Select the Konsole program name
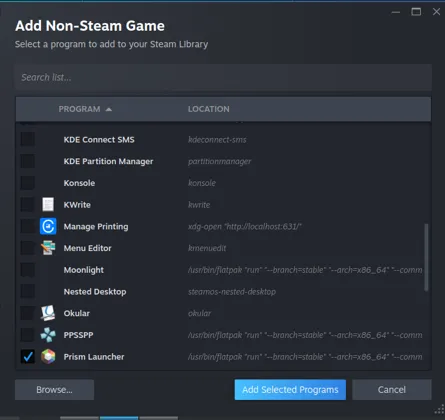Viewport: 445px width, 420px height. point(79,183)
